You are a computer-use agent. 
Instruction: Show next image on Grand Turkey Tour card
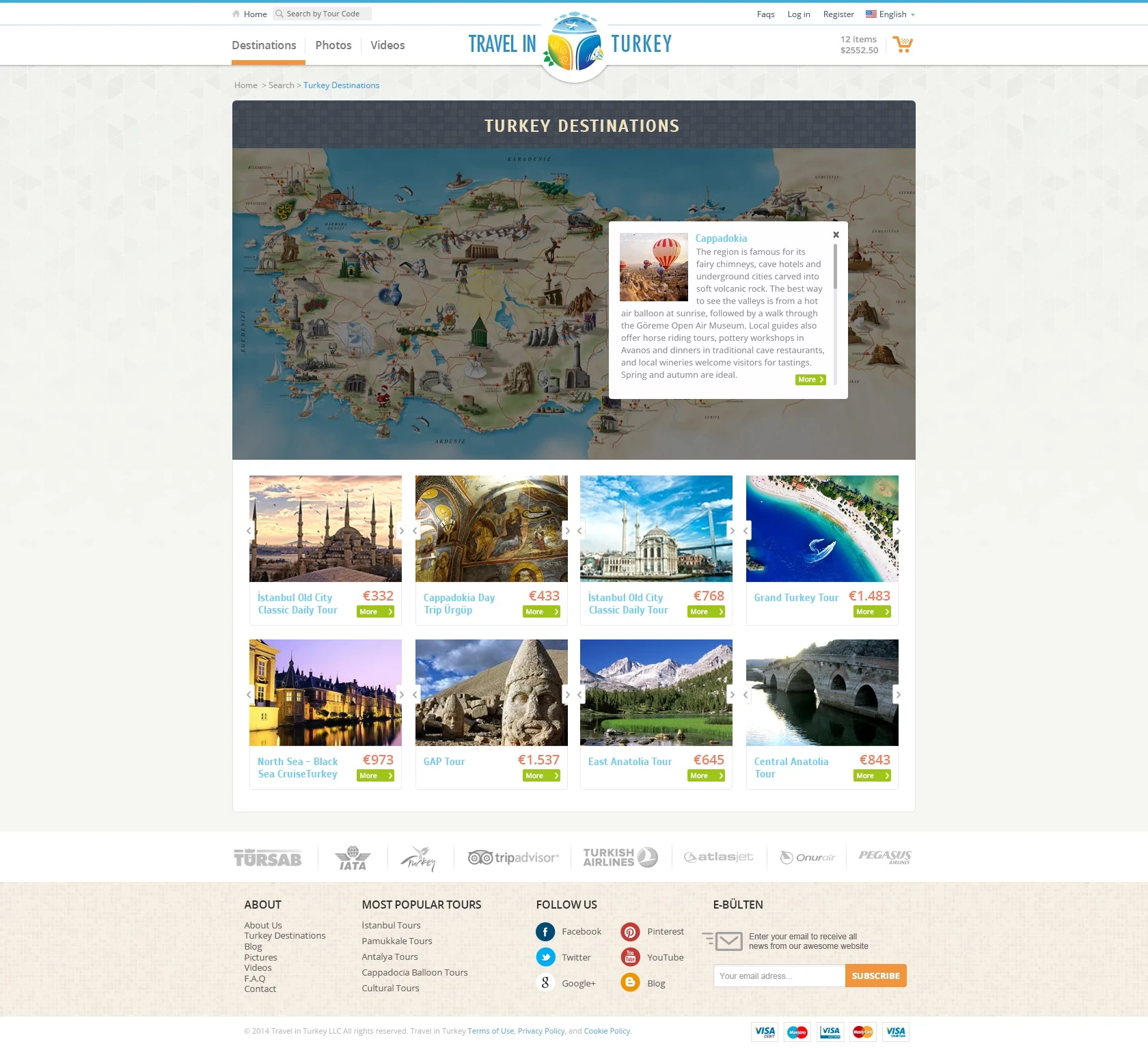[x=898, y=531]
